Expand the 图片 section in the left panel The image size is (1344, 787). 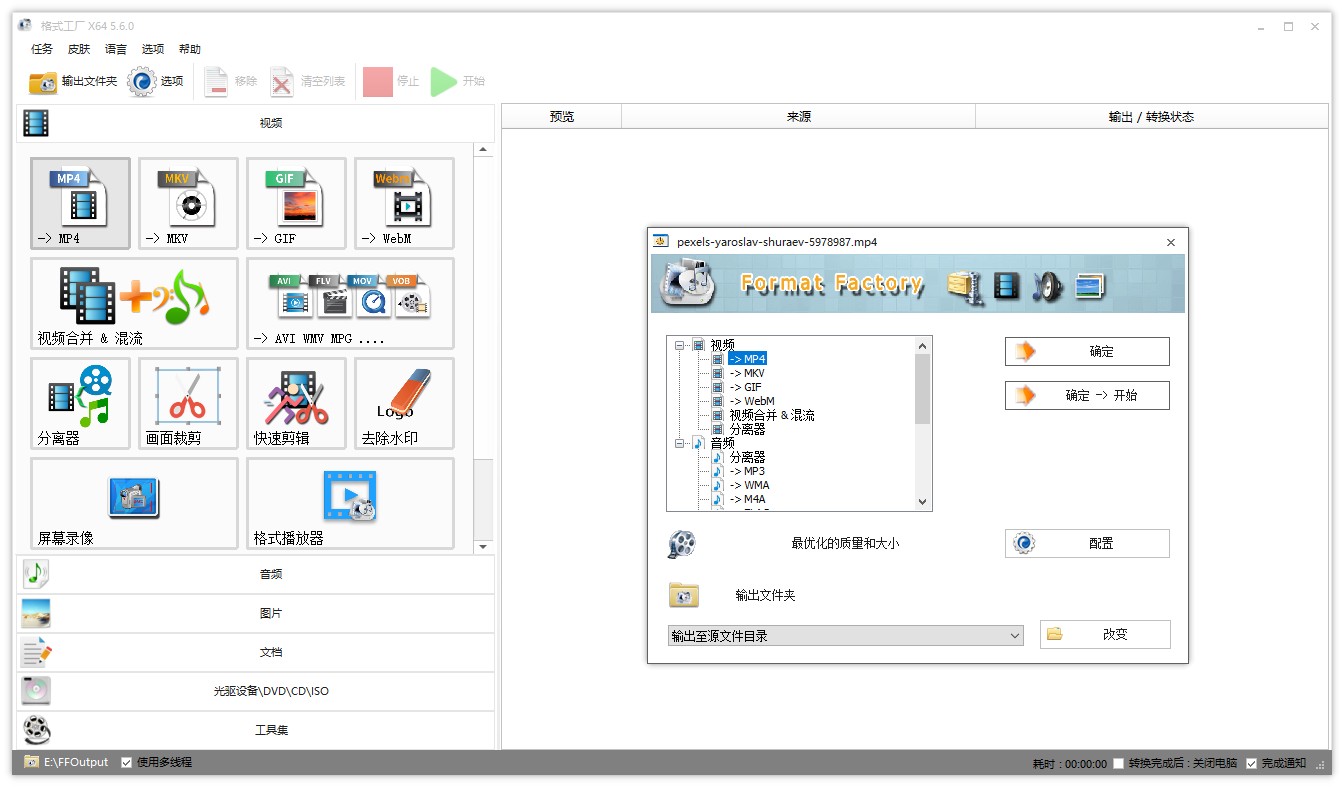(x=256, y=613)
